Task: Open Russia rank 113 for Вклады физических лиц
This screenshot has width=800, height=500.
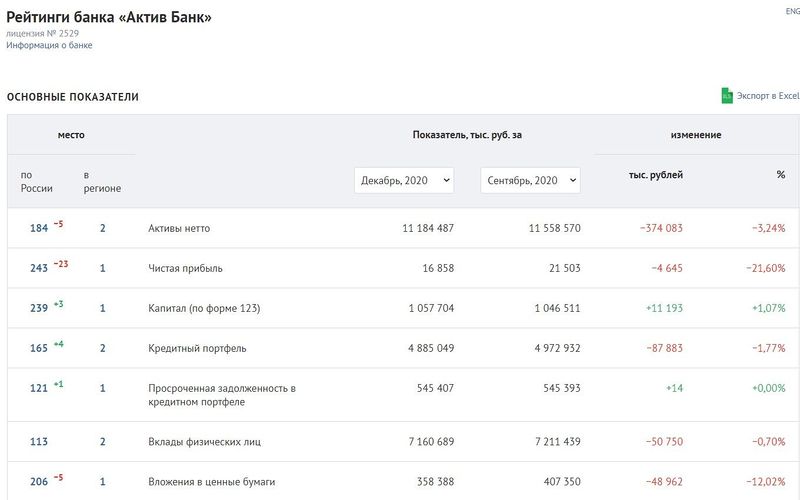Action: tap(39, 441)
